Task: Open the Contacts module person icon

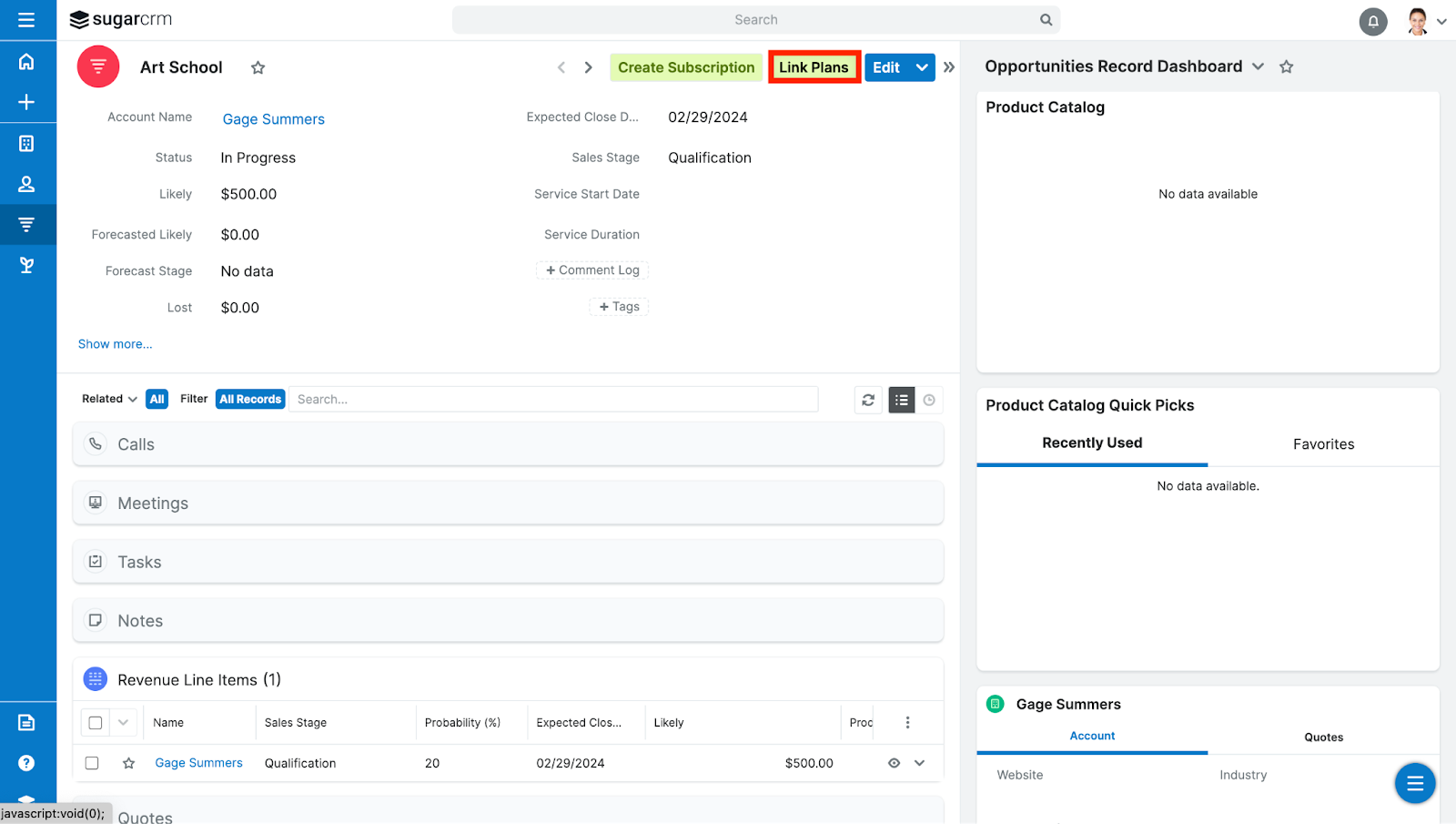Action: pyautogui.click(x=26, y=183)
